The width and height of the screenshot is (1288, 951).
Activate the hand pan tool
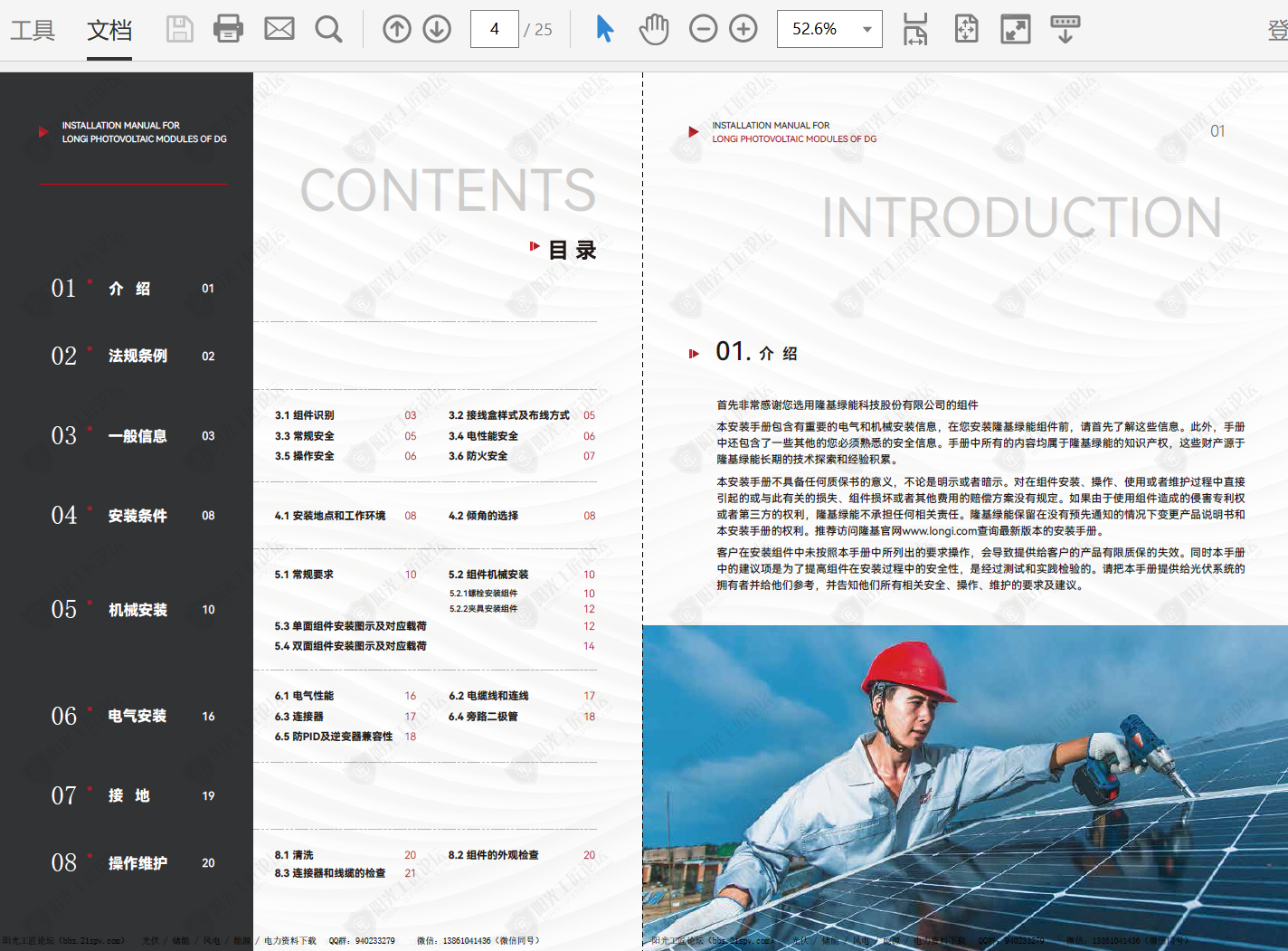pos(654,29)
